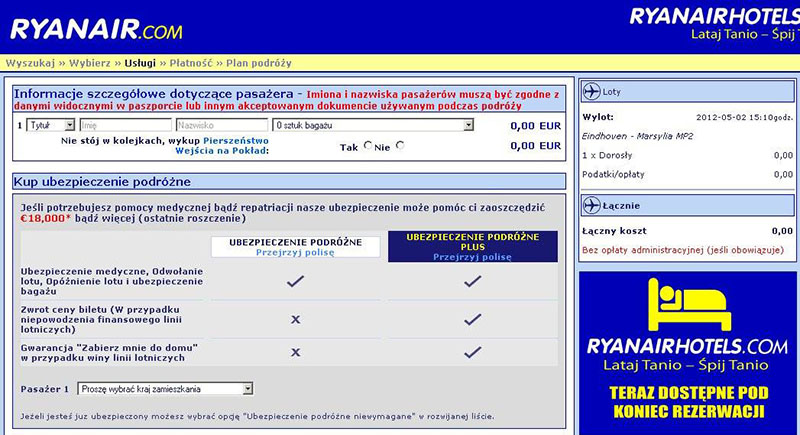Viewport: 800px width, 435px height.
Task: Go to Plan podróży breadcrumb step
Action: (x=259, y=63)
